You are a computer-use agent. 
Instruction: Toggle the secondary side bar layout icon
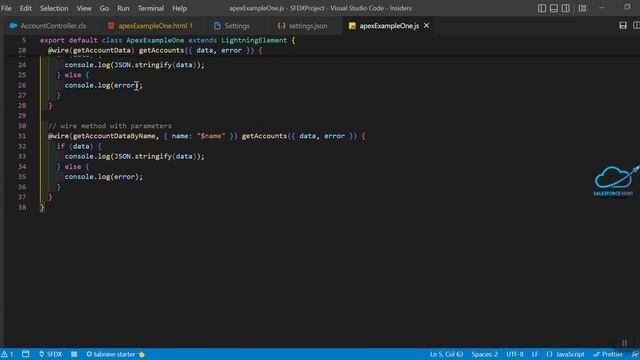[565, 8]
